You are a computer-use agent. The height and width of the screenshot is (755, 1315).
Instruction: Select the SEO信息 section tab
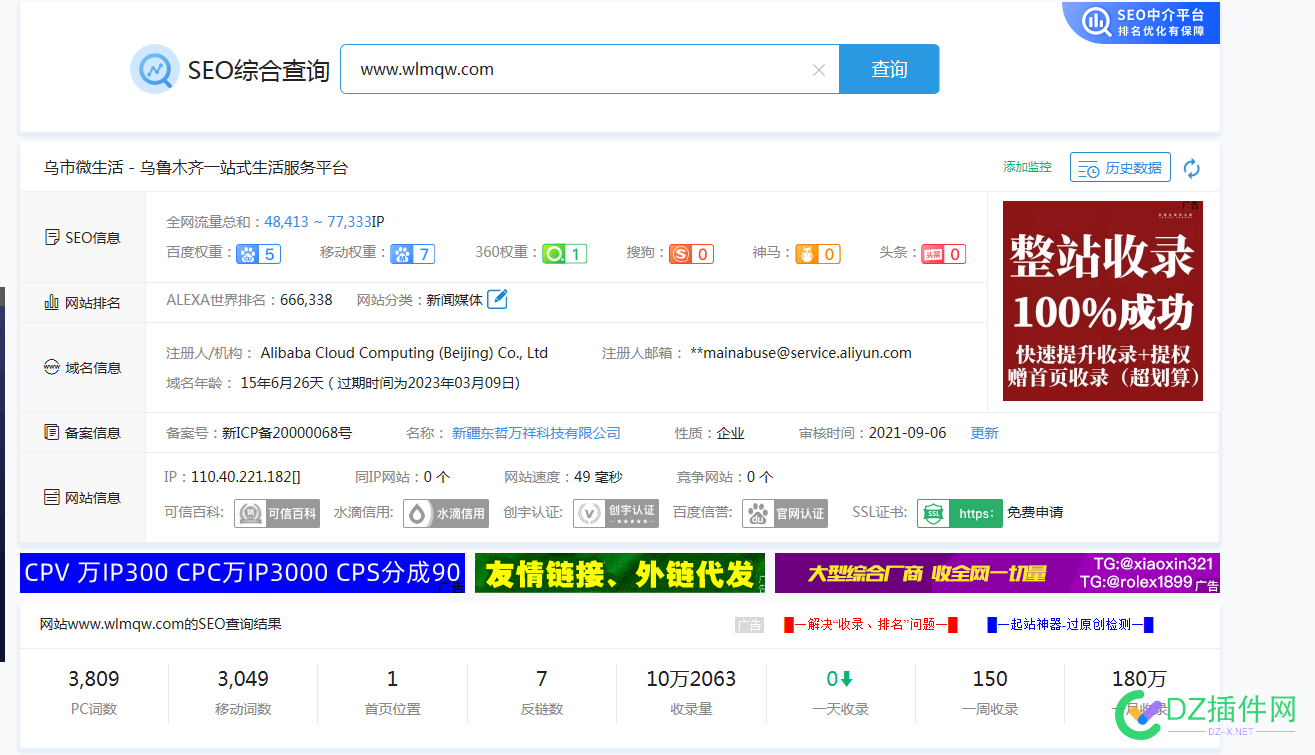(83, 238)
